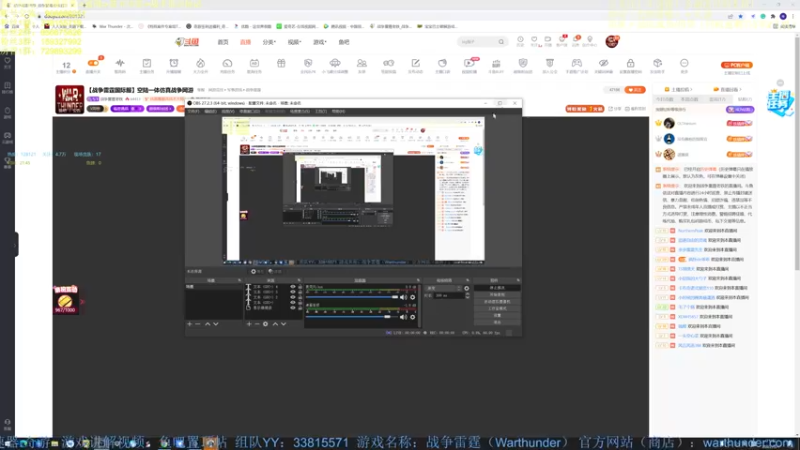Click gift box icon in Douyu streamer toolbar
Screen dimensions: 800x450
click(x=281, y=63)
